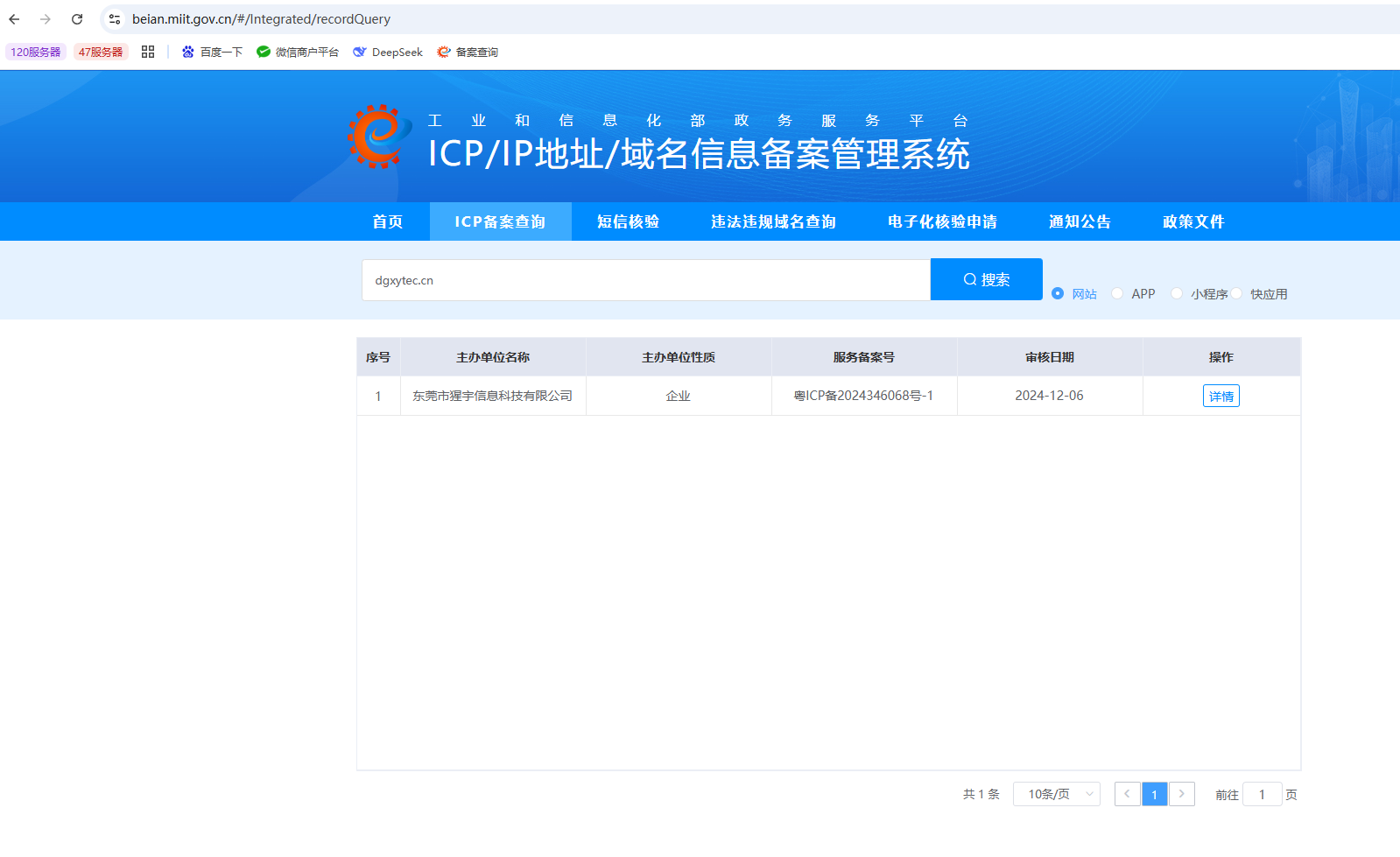
Task: Click the 操作 column header
Action: 1221,357
